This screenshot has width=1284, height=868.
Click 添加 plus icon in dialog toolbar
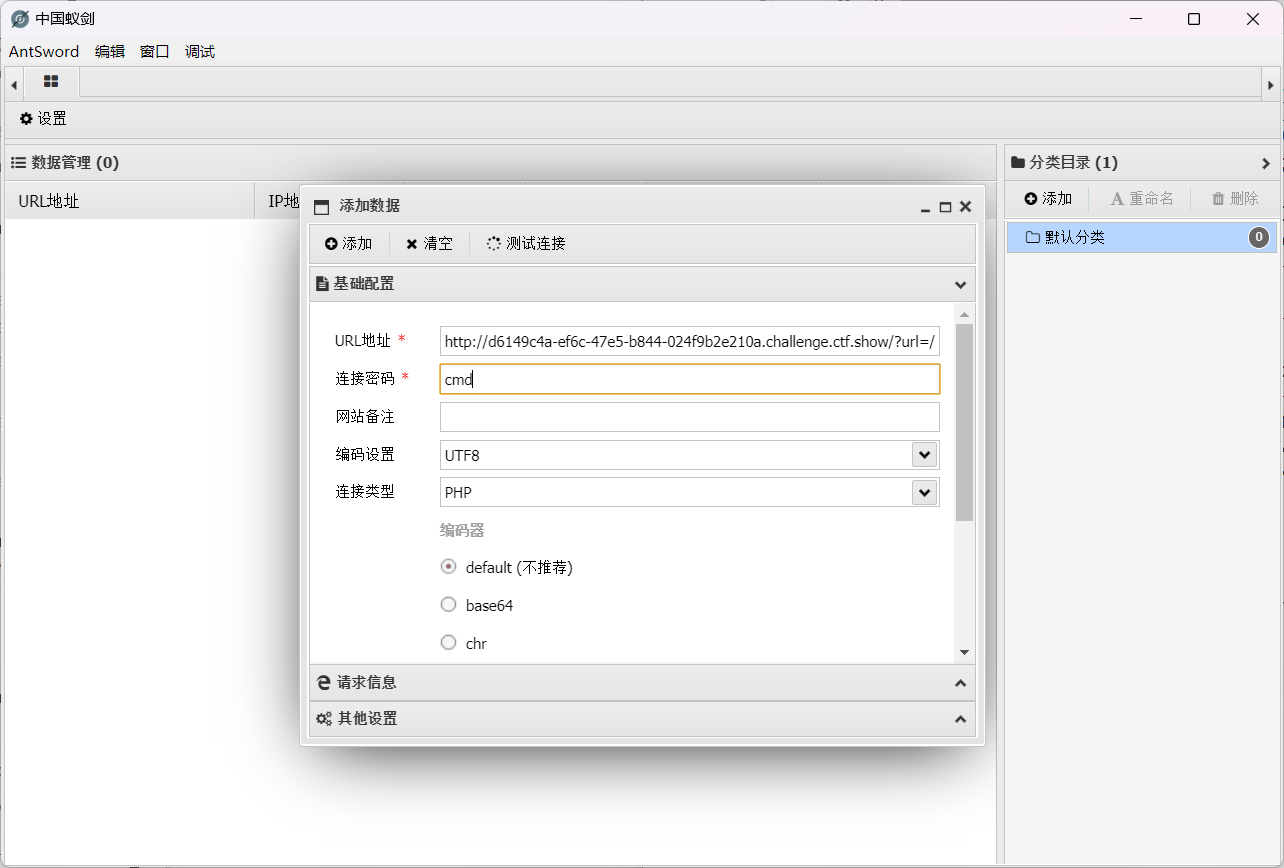point(348,244)
